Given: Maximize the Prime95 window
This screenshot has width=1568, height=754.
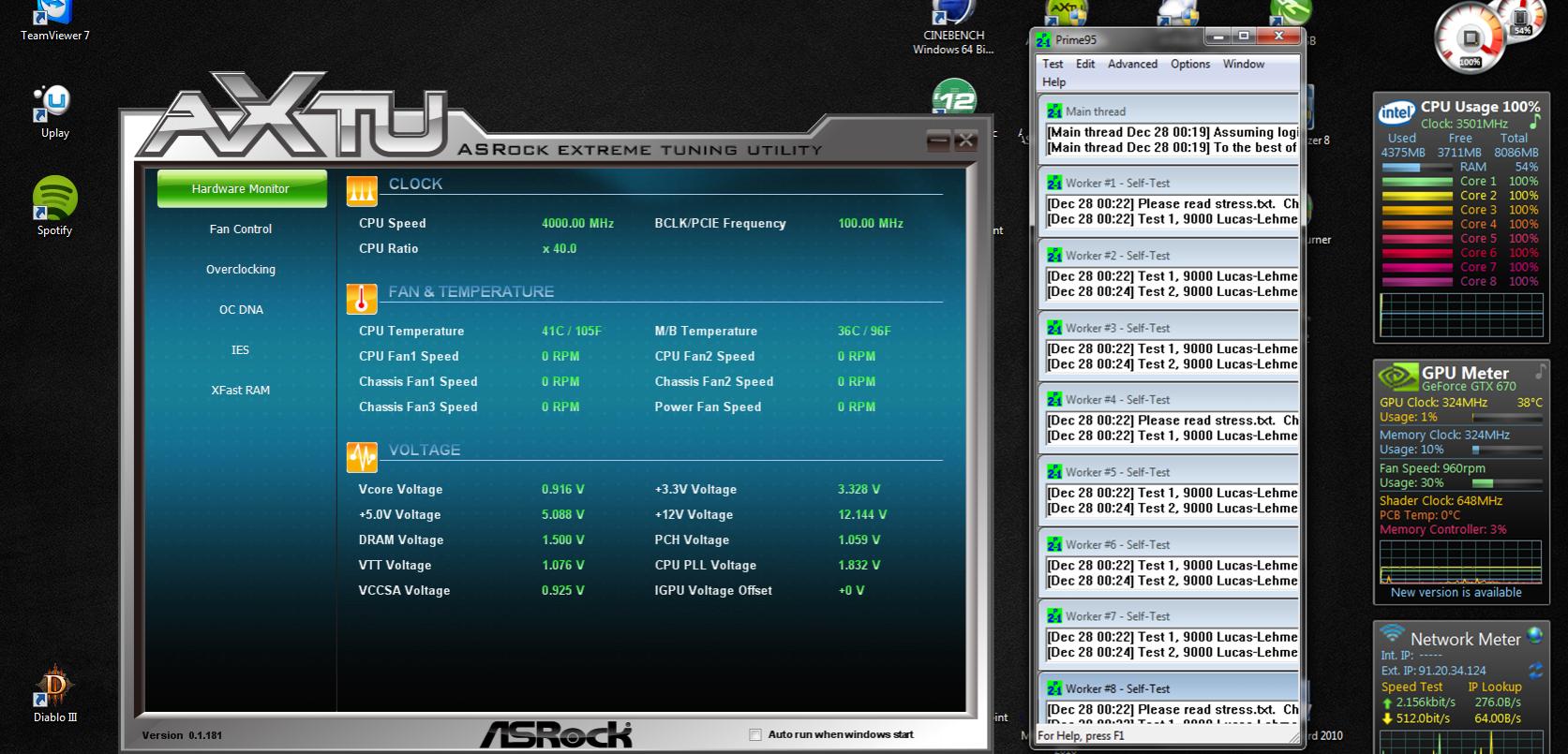Looking at the screenshot, I should click(1244, 37).
